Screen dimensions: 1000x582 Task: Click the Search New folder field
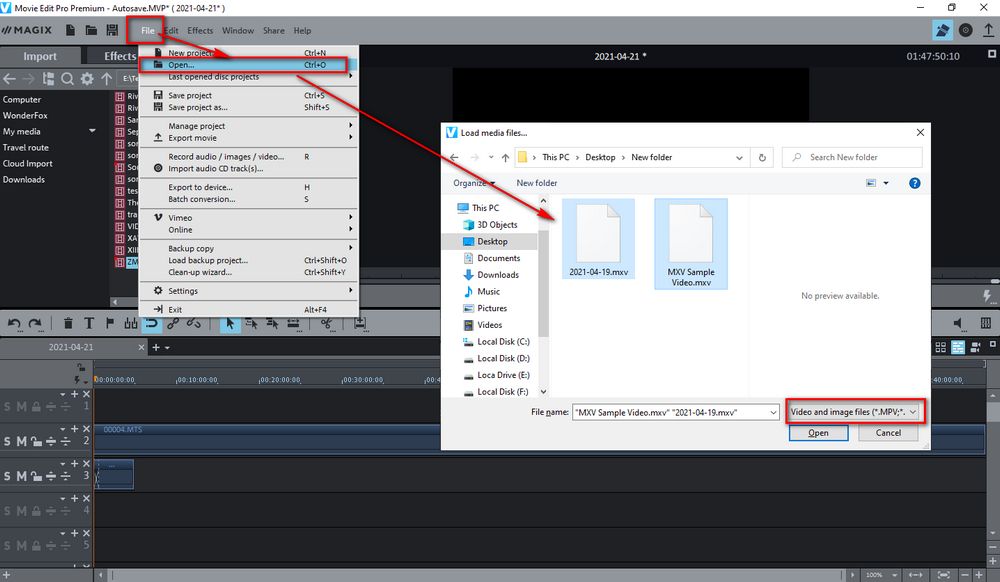(852, 157)
